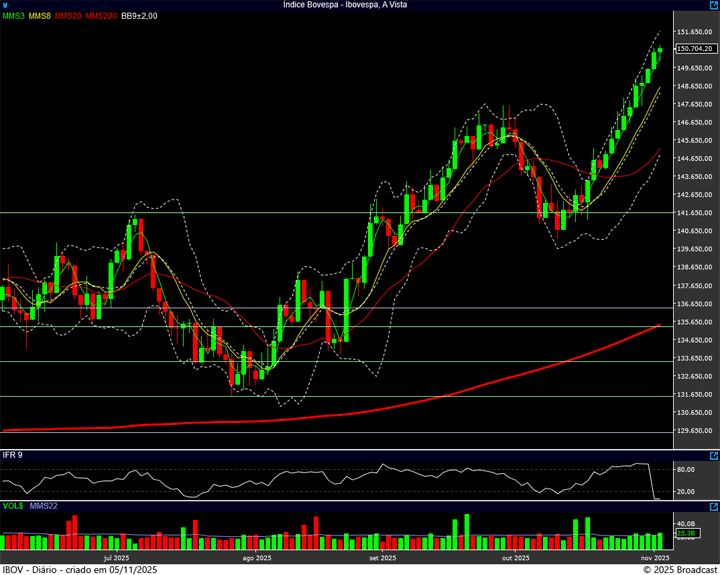Open the VOL$ volume indicator label

click(x=13, y=507)
